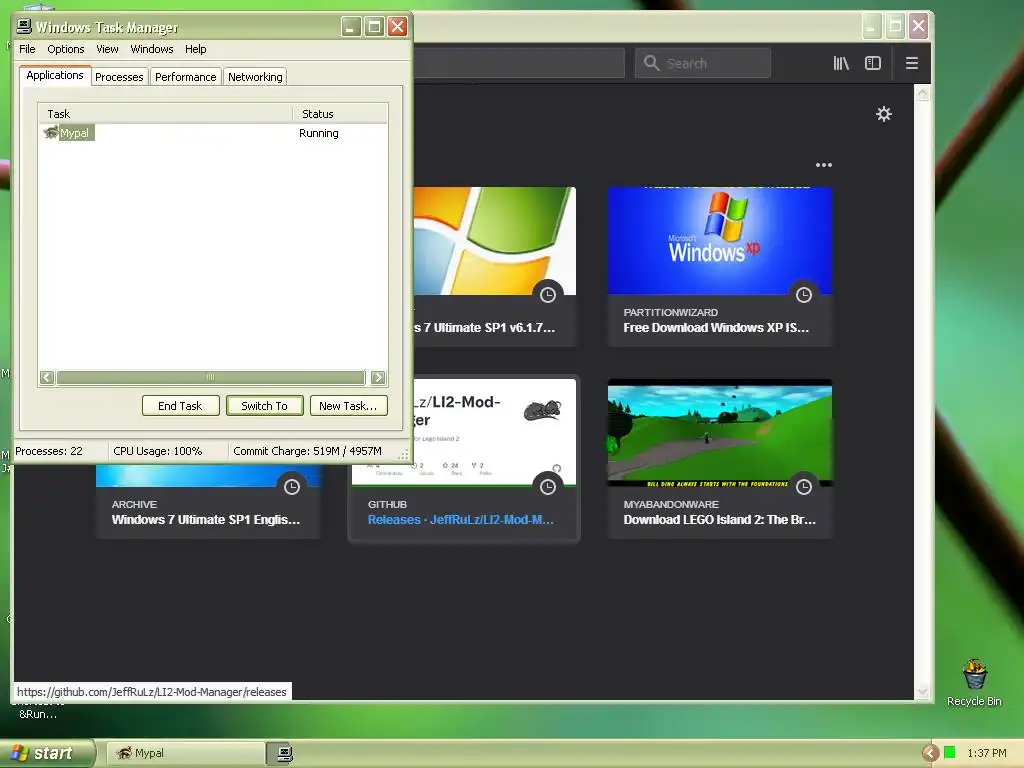Focus the browser Search field
This screenshot has width=1024, height=768.
(x=703, y=63)
